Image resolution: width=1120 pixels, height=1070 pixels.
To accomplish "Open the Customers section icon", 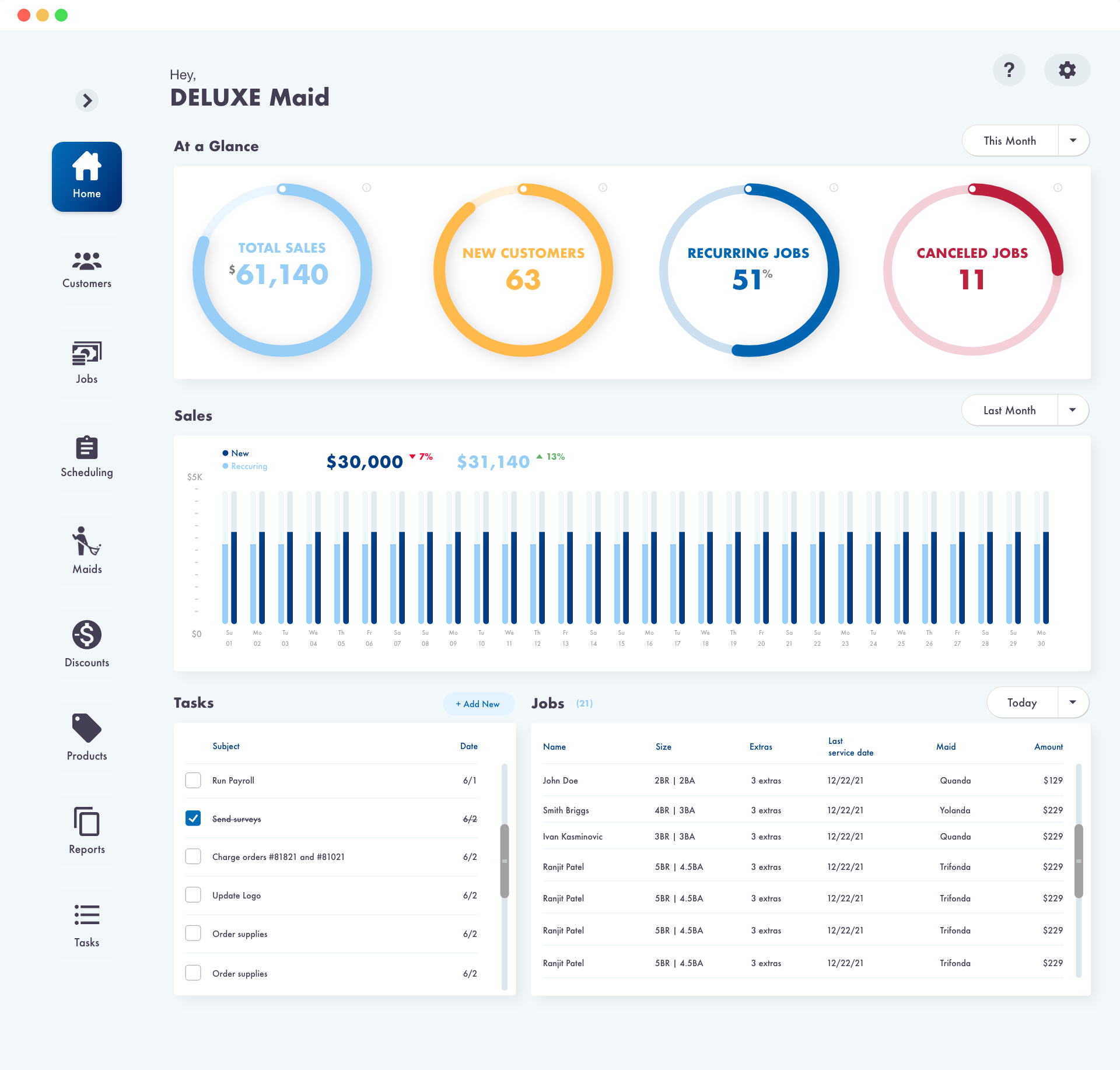I will click(86, 262).
